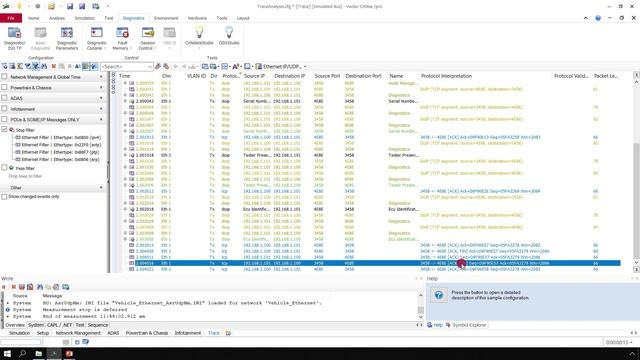Viewport: 640px width, 360px height.
Task: Collapse ADAS section arrow
Action: [x=101, y=98]
